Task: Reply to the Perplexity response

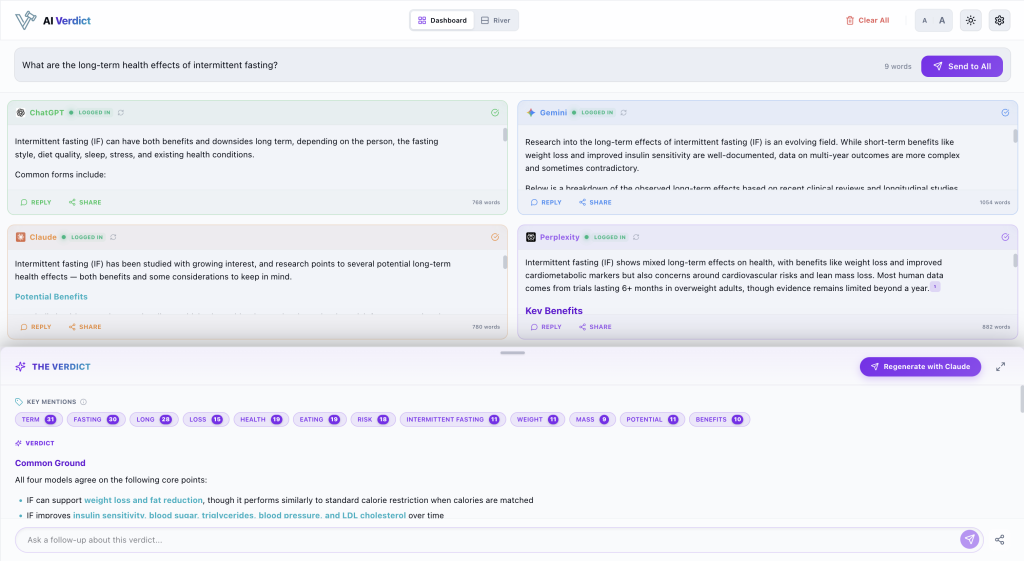Action: (x=546, y=327)
